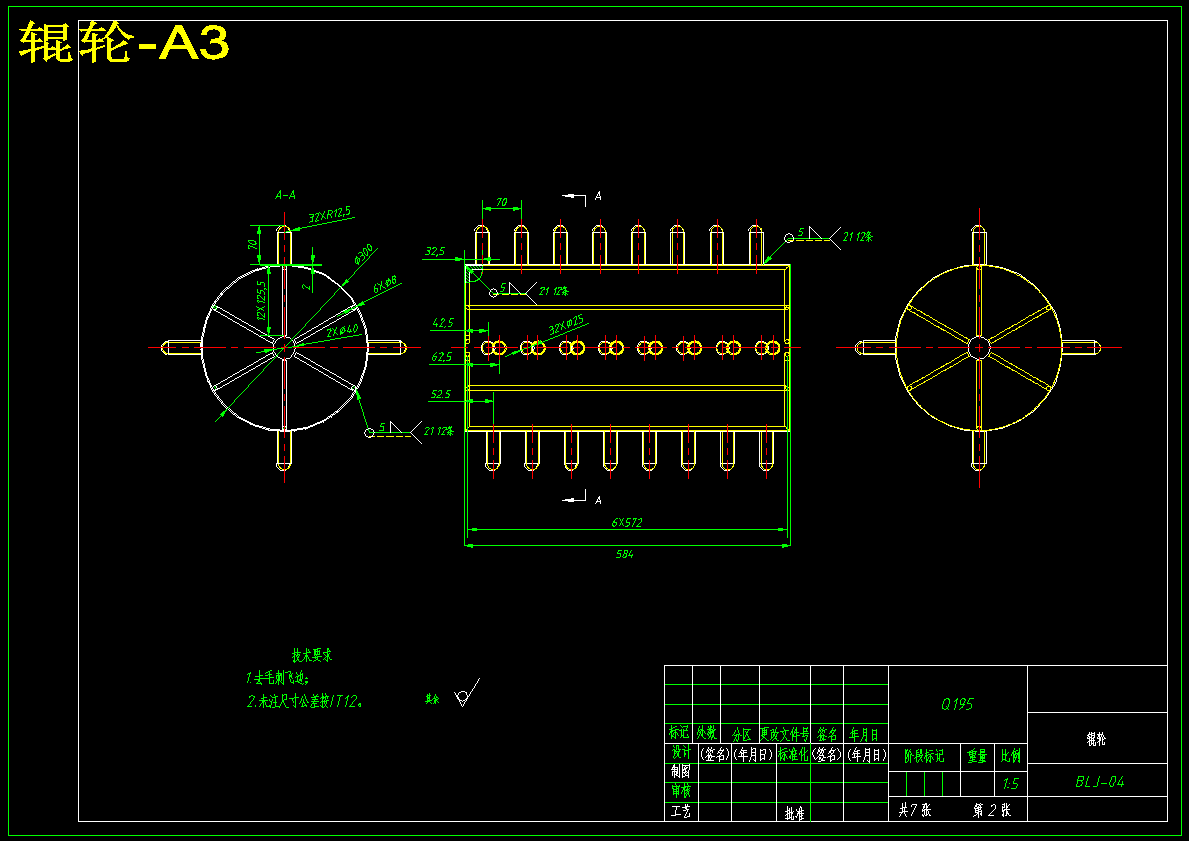This screenshot has width=1189, height=841.
Task: Click the 42,5 dimension value
Action: [443, 323]
